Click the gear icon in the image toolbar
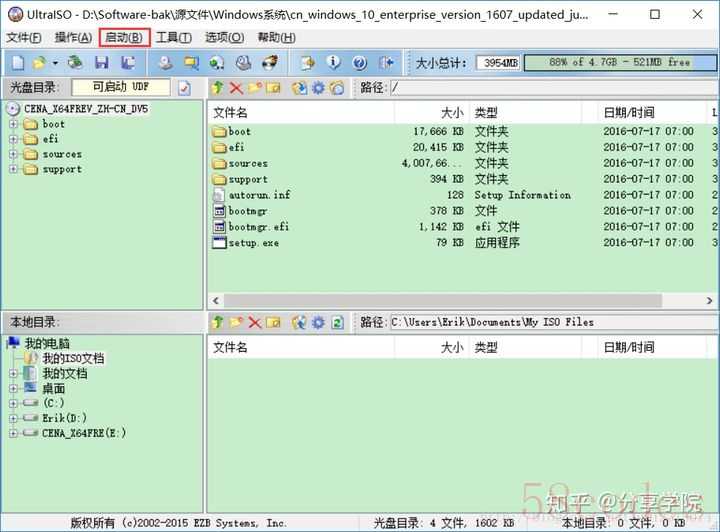 pyautogui.click(x=318, y=87)
